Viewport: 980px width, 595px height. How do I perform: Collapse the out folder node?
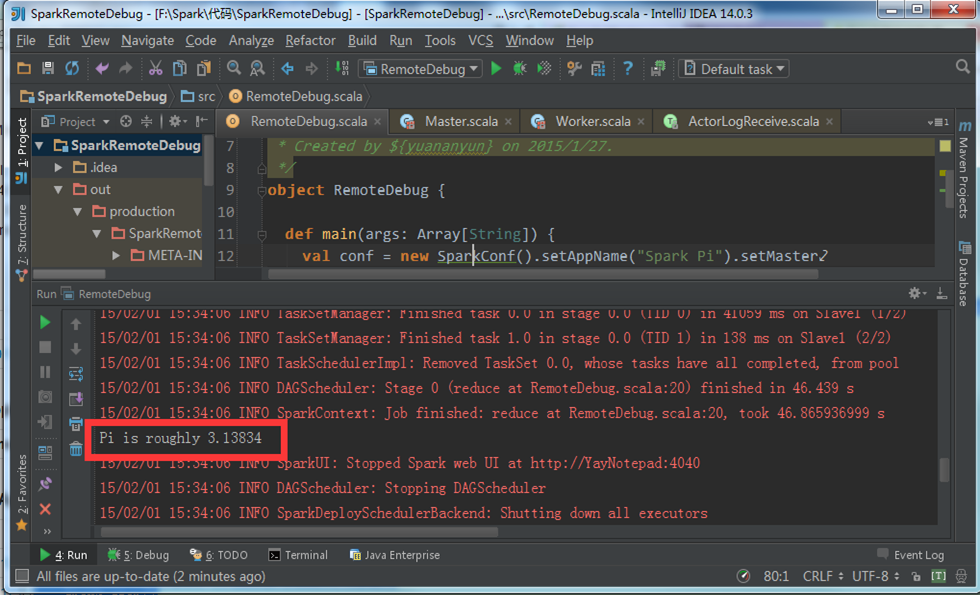tap(58, 189)
